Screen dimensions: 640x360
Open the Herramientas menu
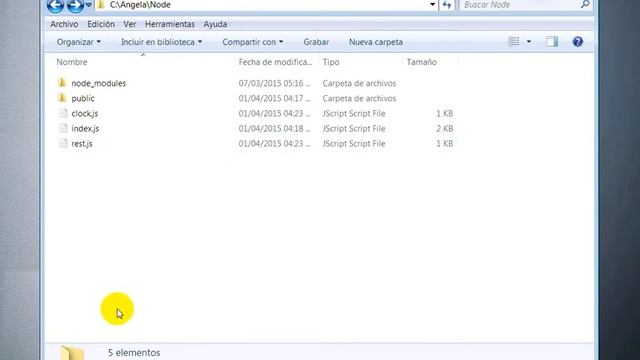pos(170,24)
